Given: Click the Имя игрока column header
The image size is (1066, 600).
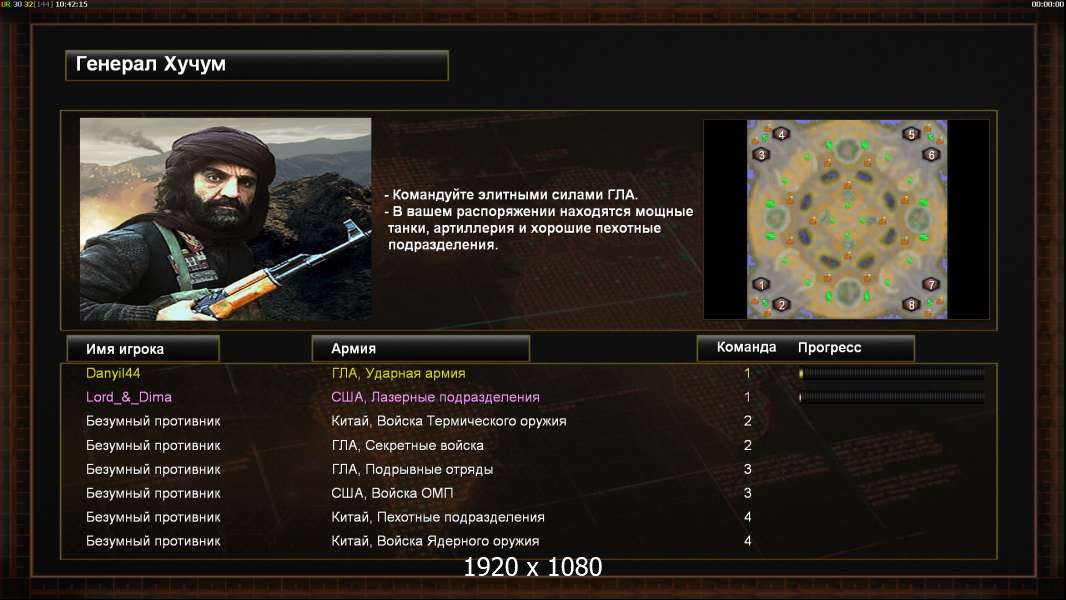Looking at the screenshot, I should tap(143, 349).
